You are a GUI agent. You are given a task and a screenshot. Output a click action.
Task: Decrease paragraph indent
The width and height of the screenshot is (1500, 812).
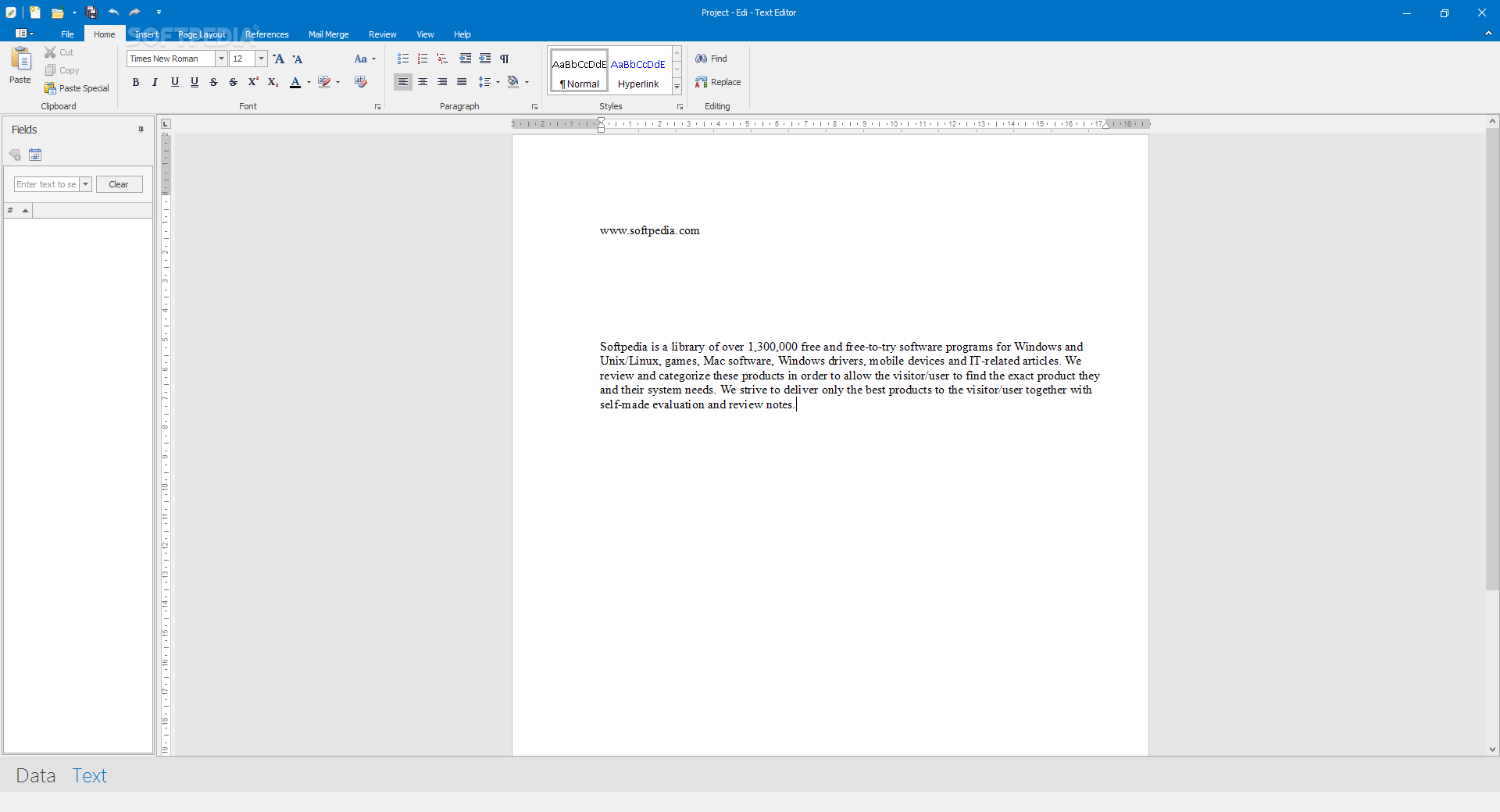[466, 59]
